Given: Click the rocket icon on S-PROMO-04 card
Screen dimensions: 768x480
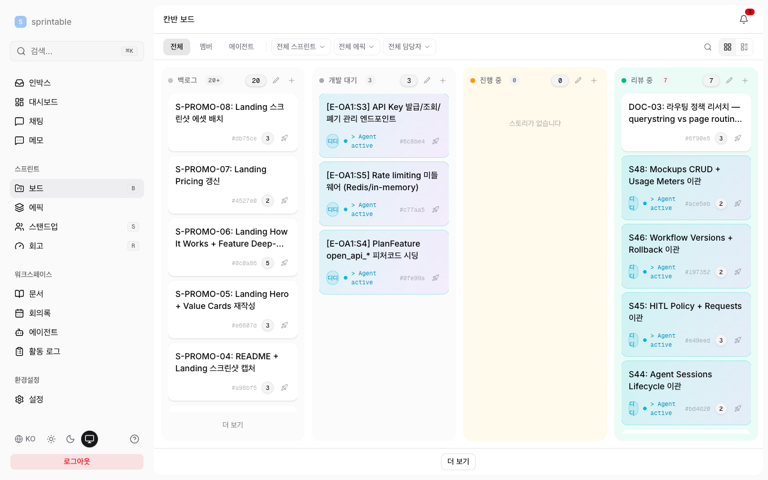Looking at the screenshot, I should [284, 387].
